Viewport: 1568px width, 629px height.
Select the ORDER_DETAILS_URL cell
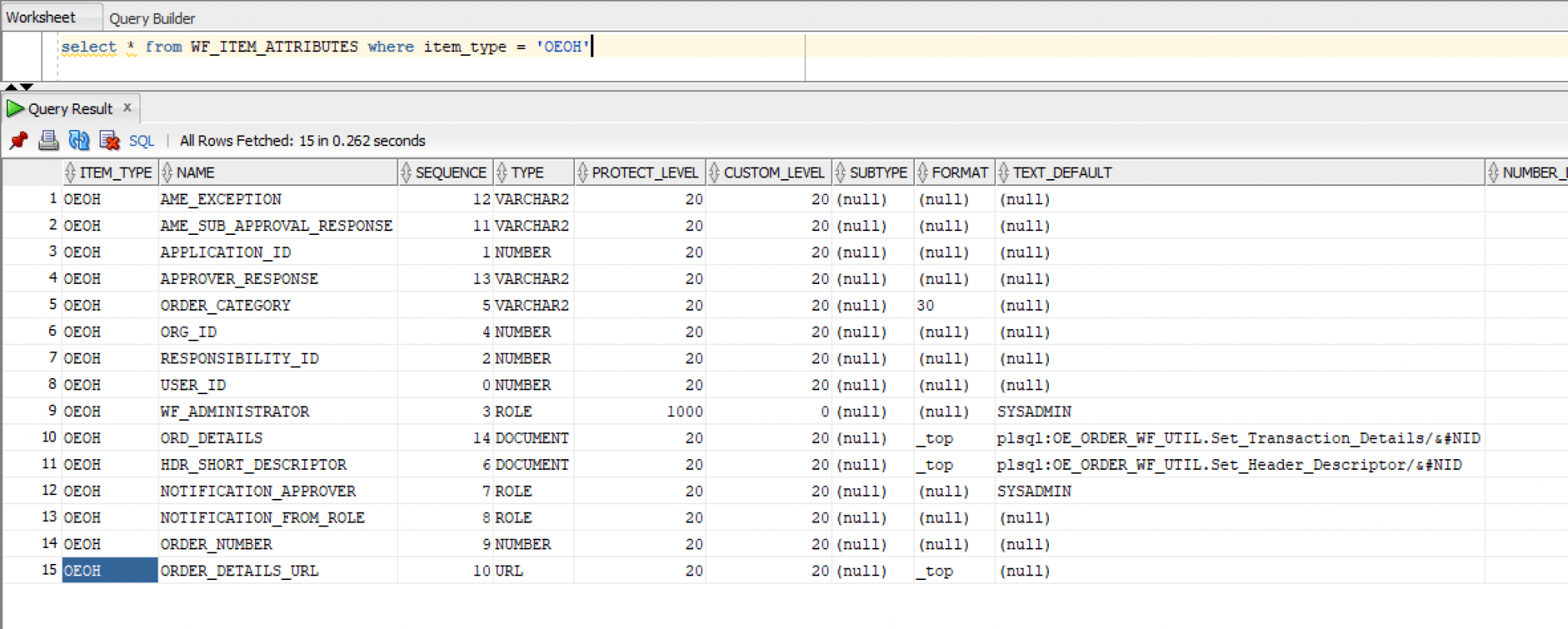click(278, 571)
